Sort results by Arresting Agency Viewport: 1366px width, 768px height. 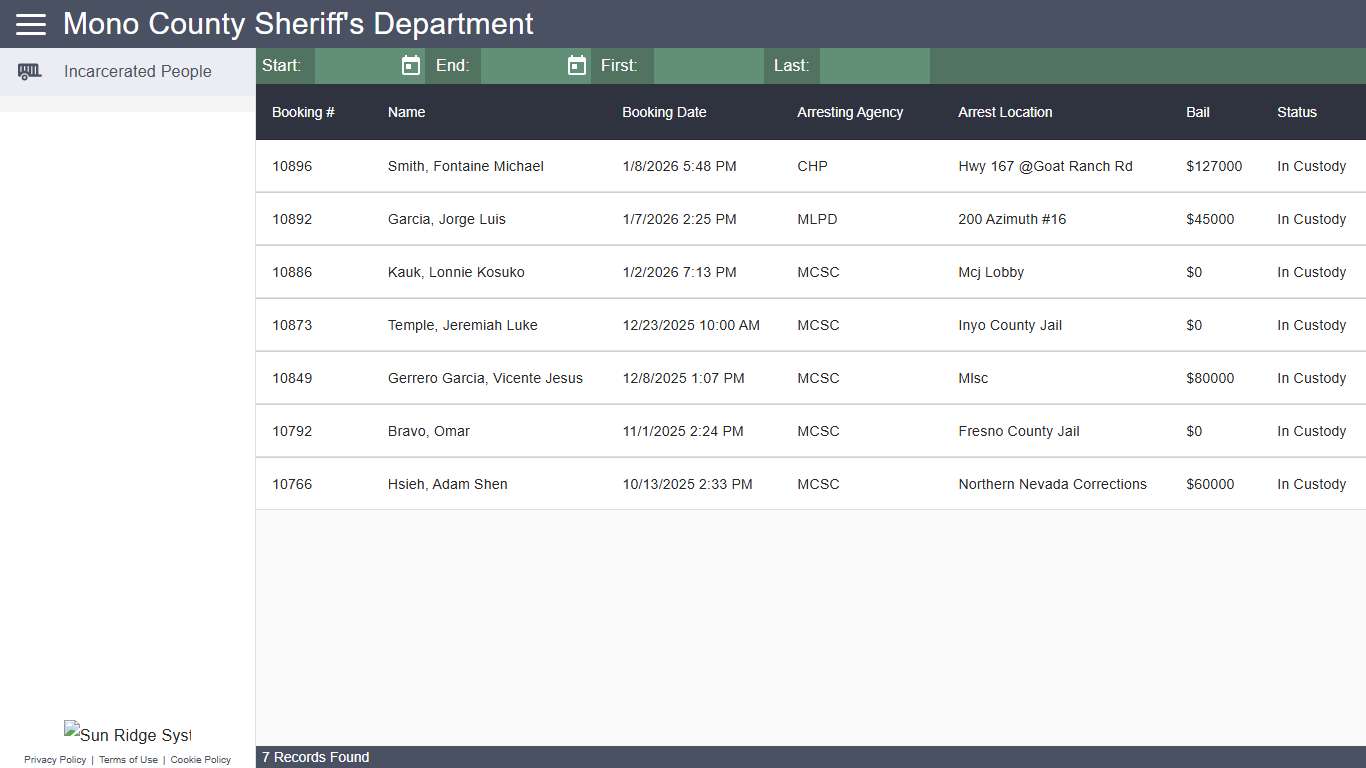[x=849, y=112]
